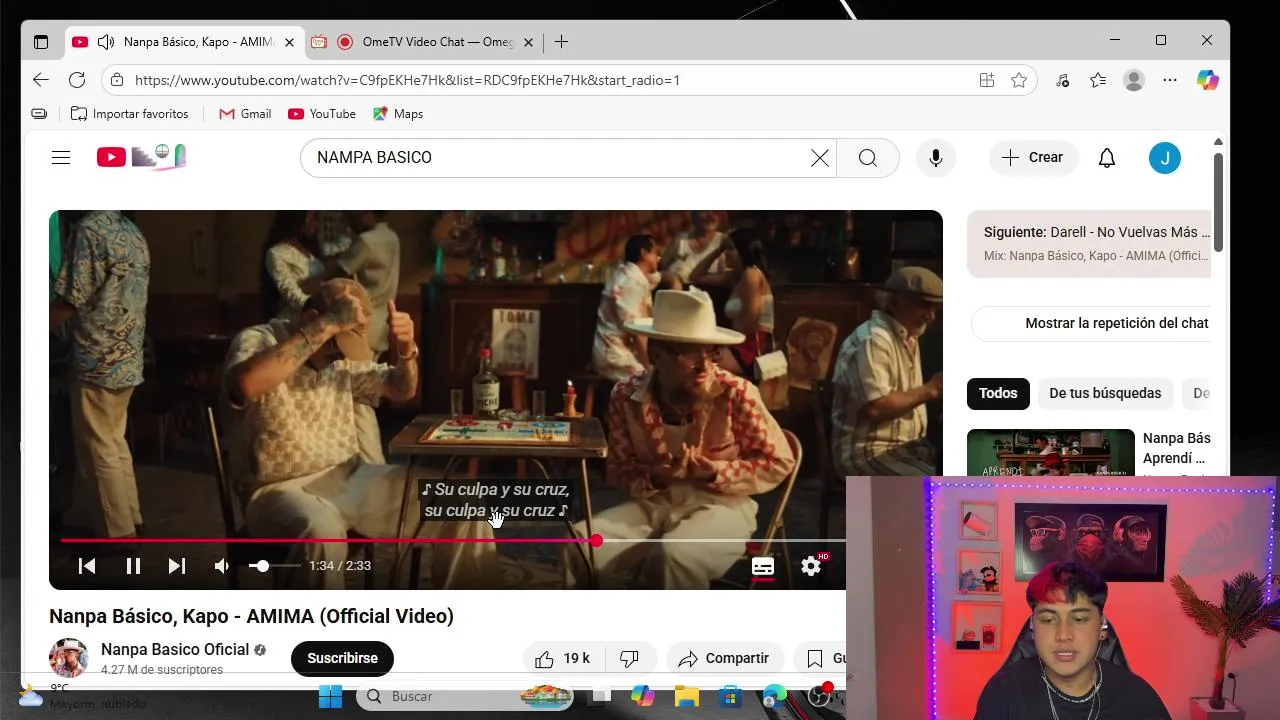Open the player settings gear
Screen dimensions: 1280x720
click(811, 566)
